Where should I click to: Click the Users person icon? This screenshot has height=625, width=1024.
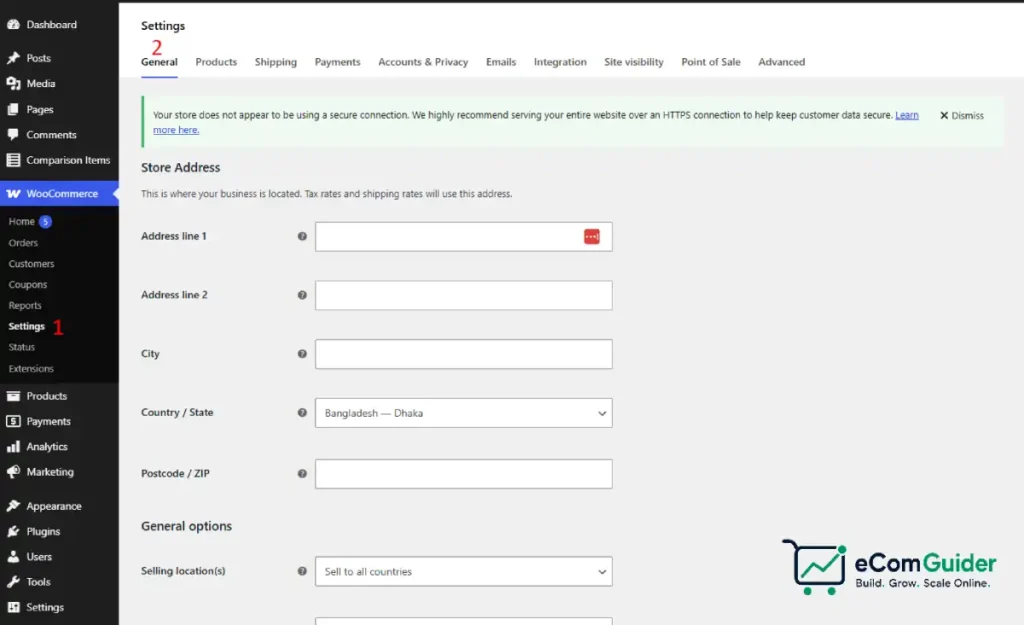tap(13, 556)
